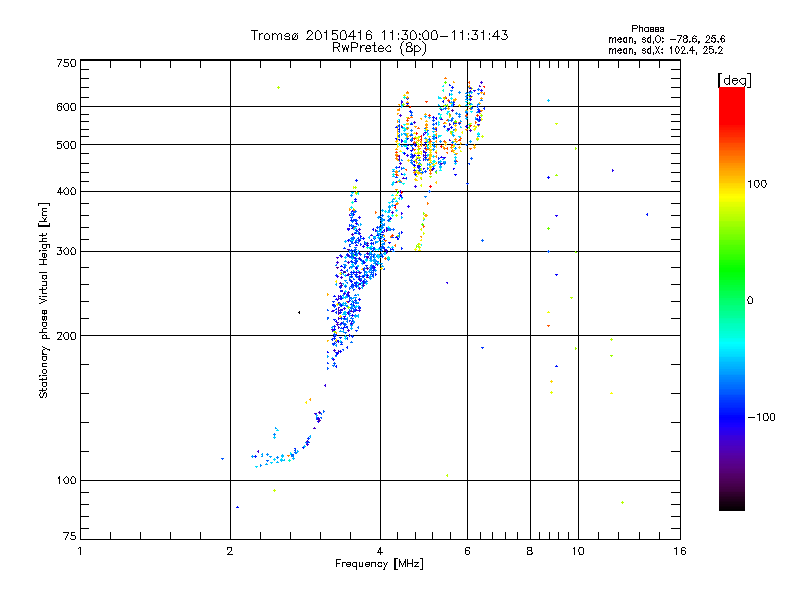Click the x-axis tick label '4'
This screenshot has width=800, height=600.
coord(380,551)
